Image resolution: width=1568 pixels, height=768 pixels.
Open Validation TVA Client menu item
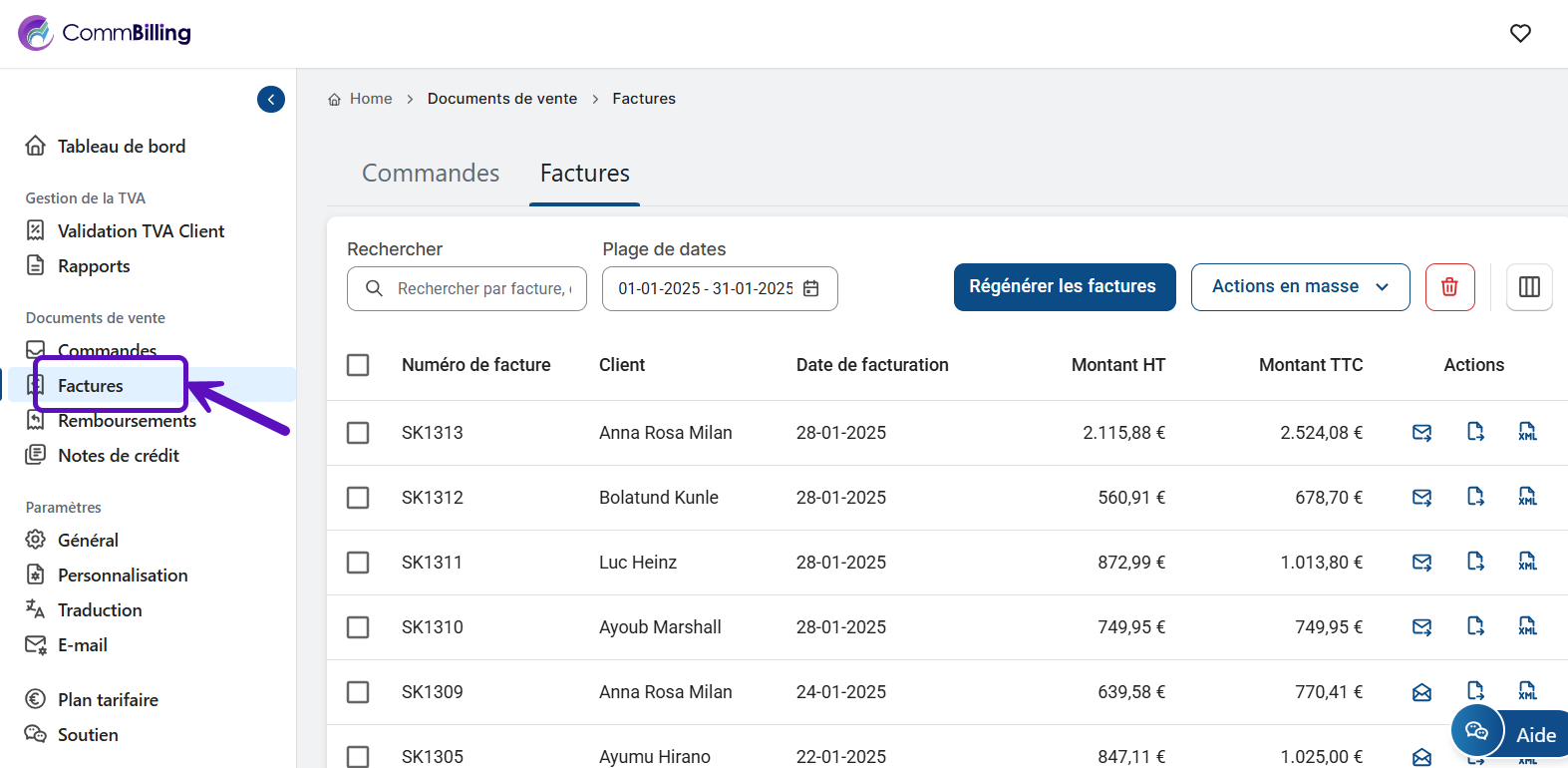coord(141,231)
